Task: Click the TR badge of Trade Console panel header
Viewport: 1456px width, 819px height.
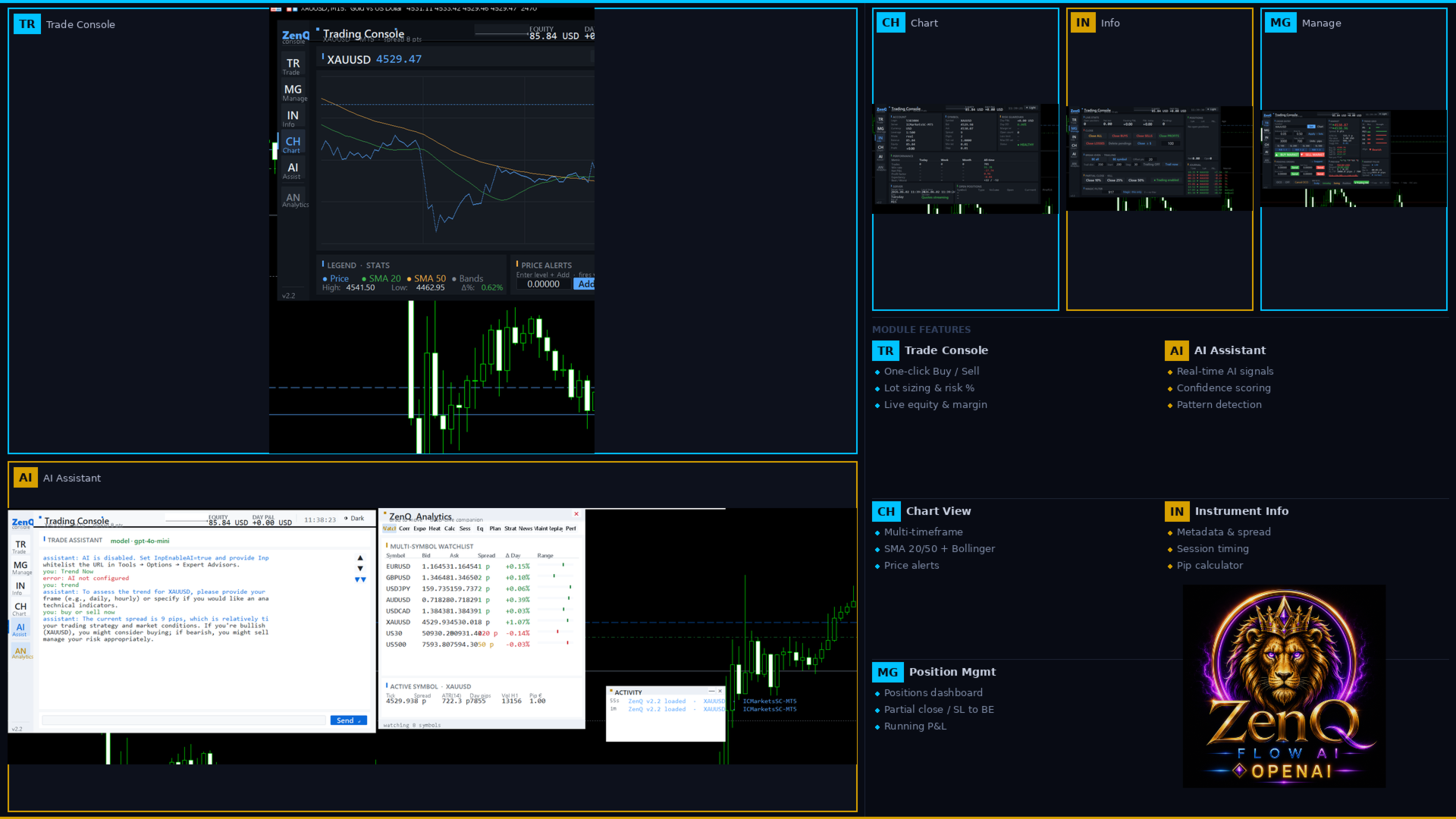Action: pos(27,24)
